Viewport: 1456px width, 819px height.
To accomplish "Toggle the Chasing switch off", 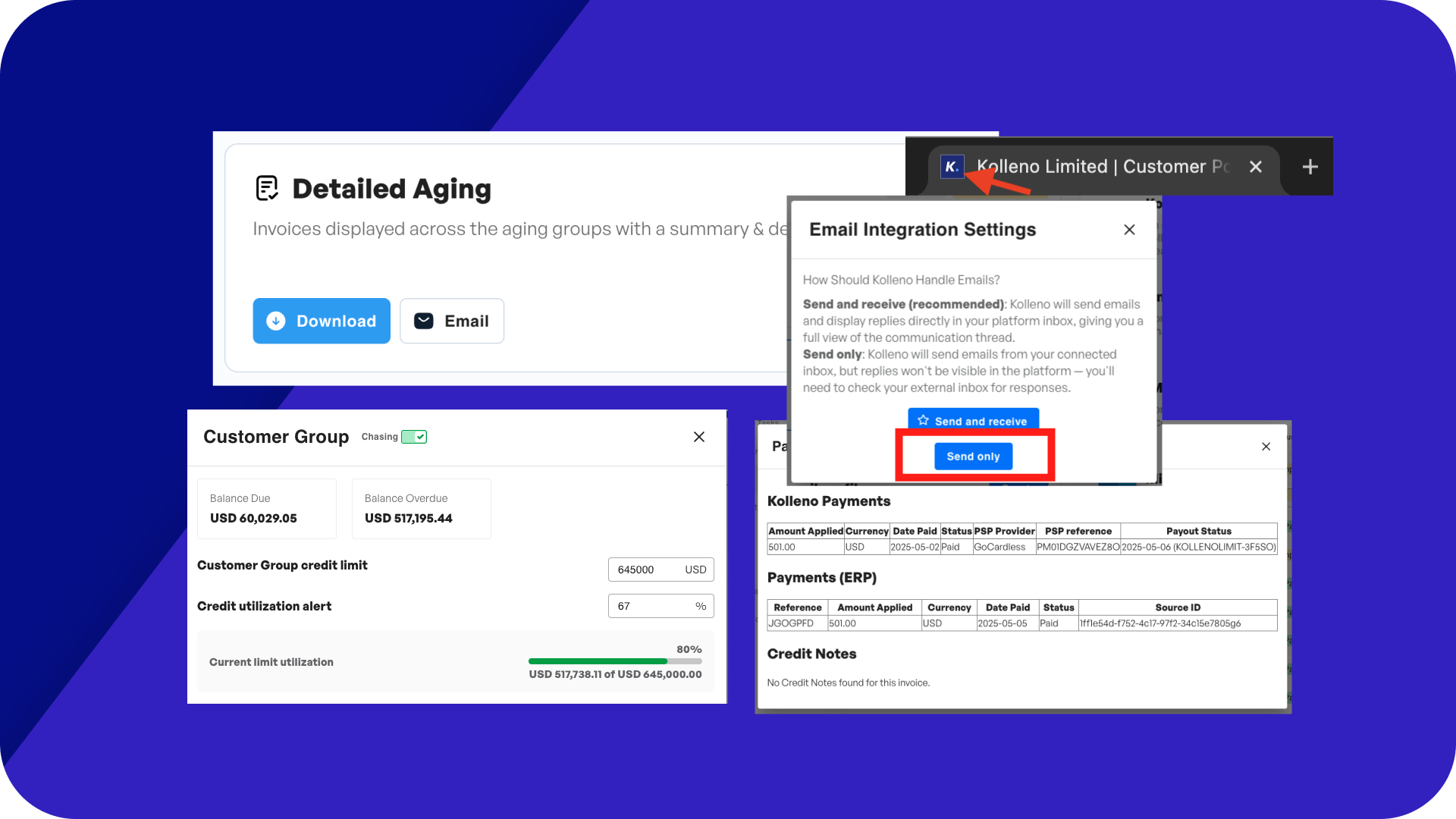I will 414,437.
